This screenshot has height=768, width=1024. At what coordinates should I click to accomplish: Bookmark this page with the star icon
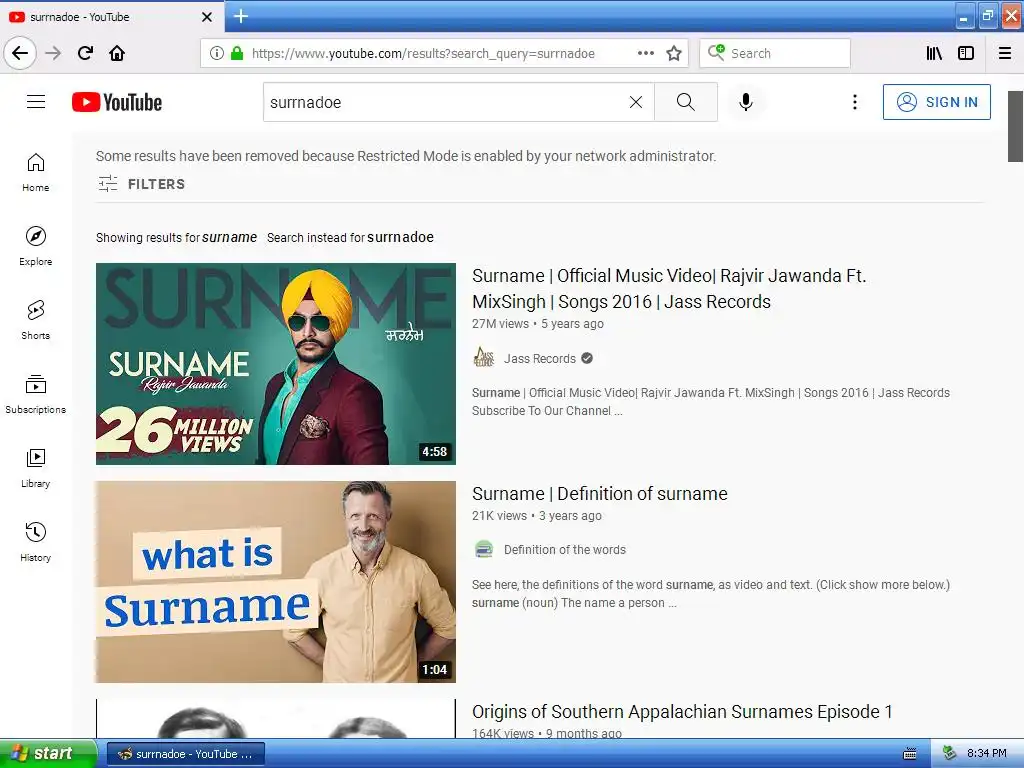click(674, 53)
